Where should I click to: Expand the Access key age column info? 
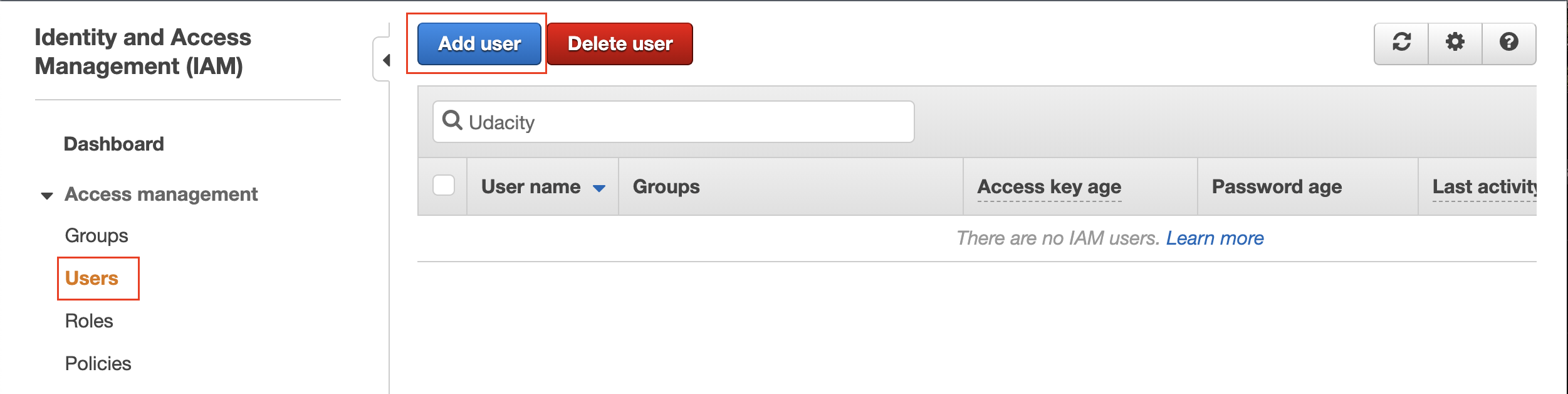click(x=1050, y=186)
